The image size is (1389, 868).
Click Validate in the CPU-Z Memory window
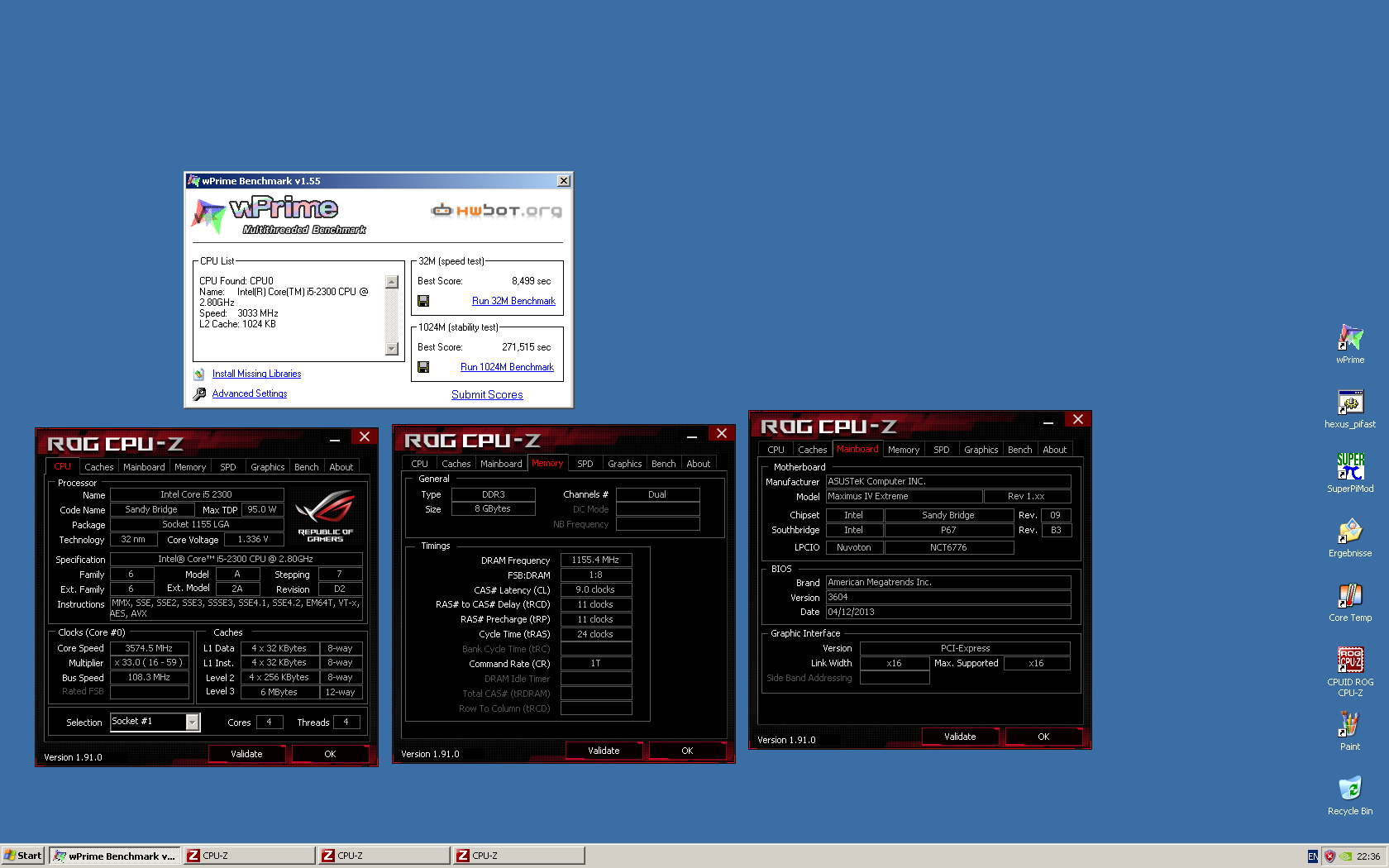pos(604,751)
